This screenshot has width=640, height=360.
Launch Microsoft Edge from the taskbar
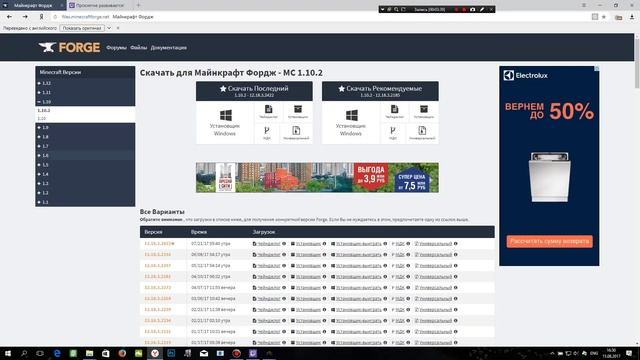click(57, 353)
